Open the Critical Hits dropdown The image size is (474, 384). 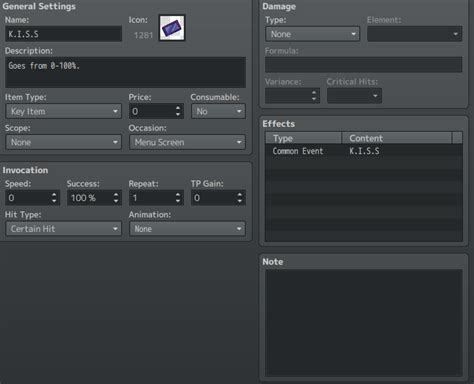coord(354,96)
